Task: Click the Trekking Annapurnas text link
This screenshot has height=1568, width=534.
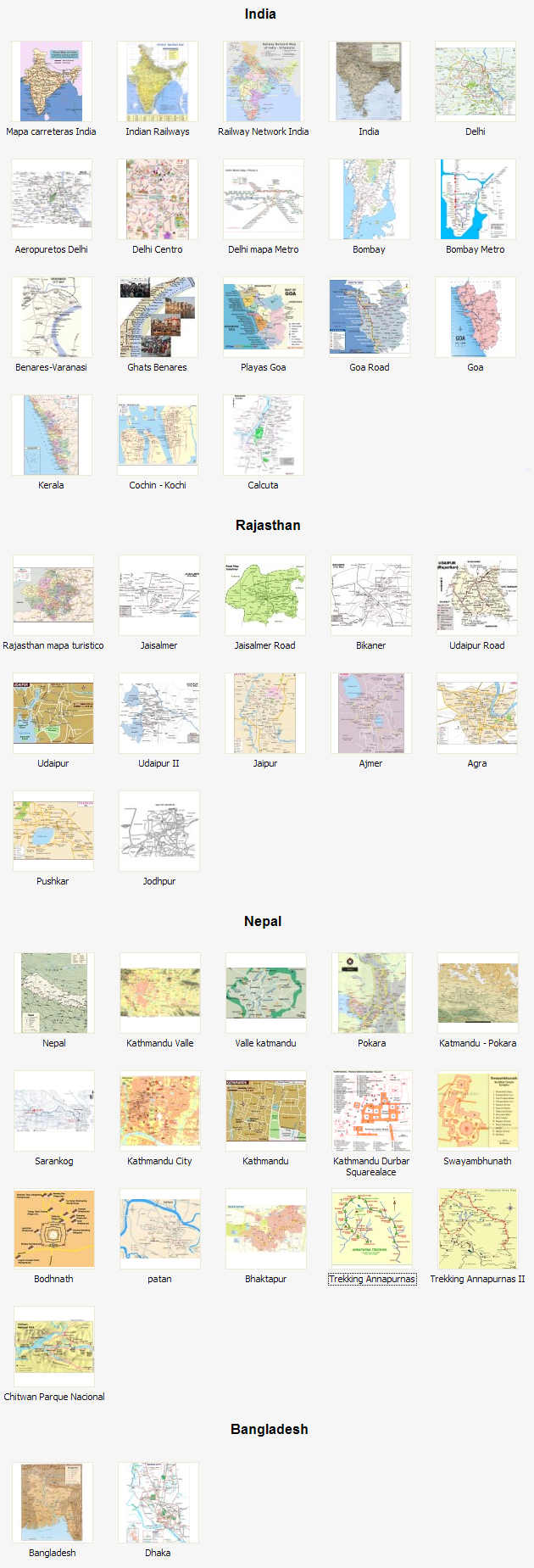Action: tap(371, 1279)
